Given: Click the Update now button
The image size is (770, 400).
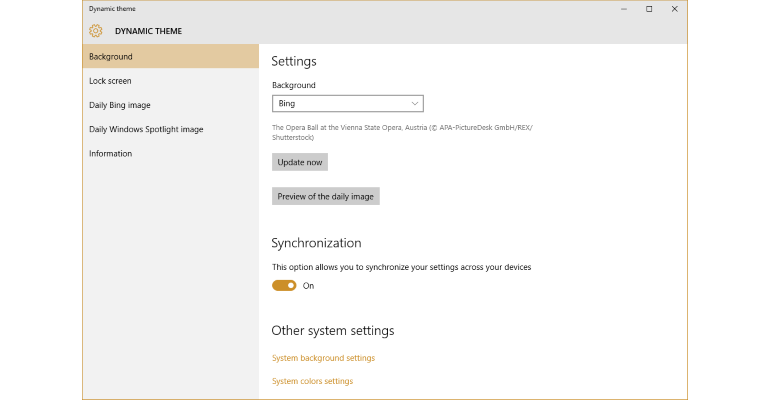Looking at the screenshot, I should click(300, 162).
